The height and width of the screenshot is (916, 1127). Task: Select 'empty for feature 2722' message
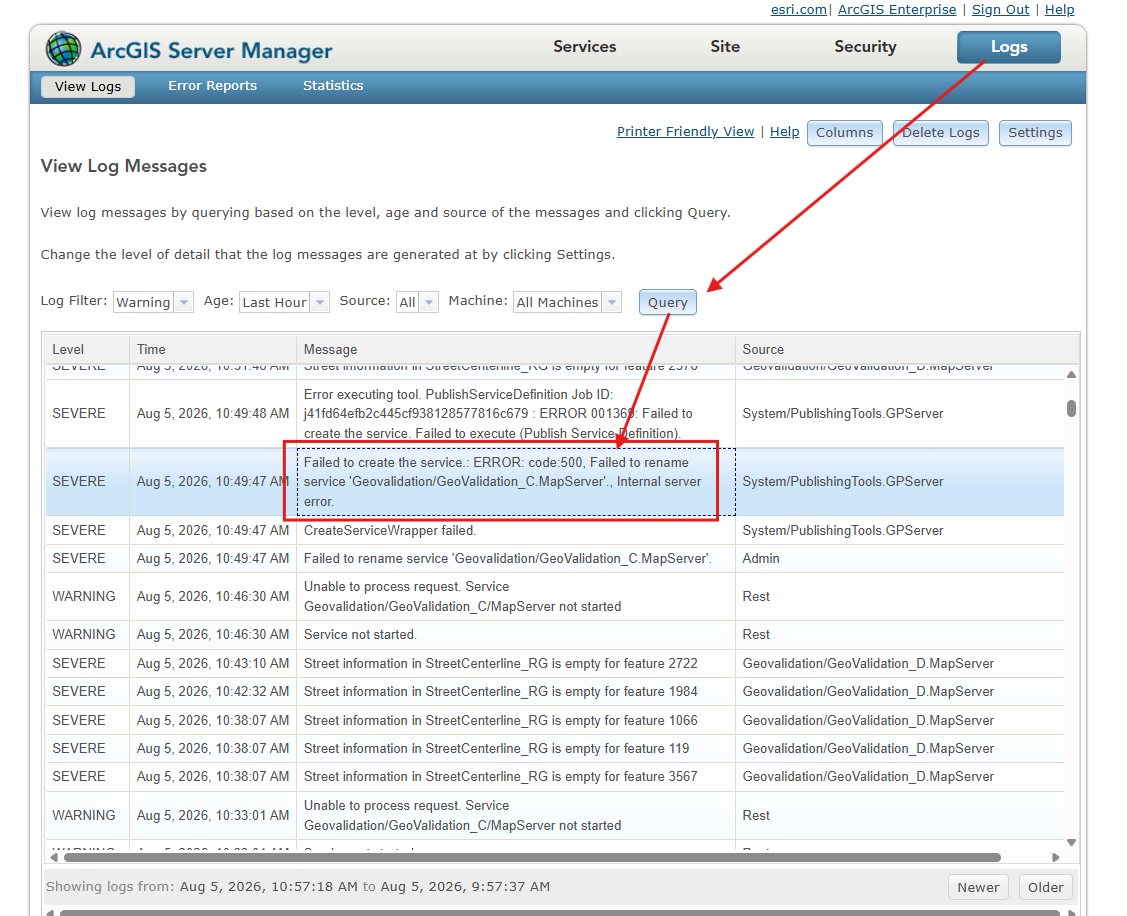tap(515, 664)
